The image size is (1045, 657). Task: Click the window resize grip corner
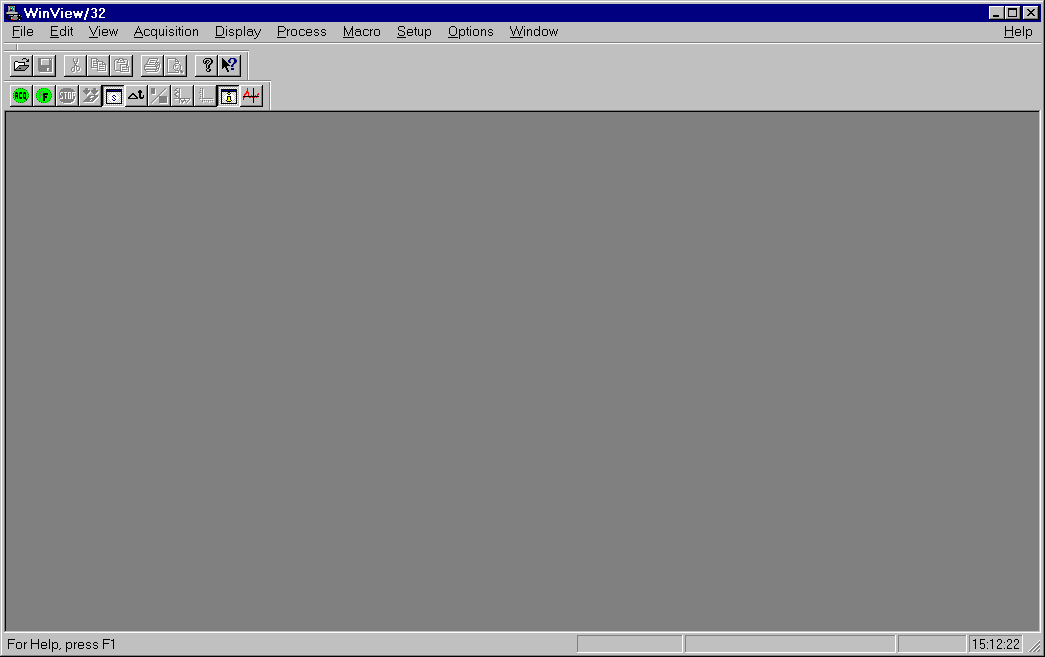coord(1034,646)
